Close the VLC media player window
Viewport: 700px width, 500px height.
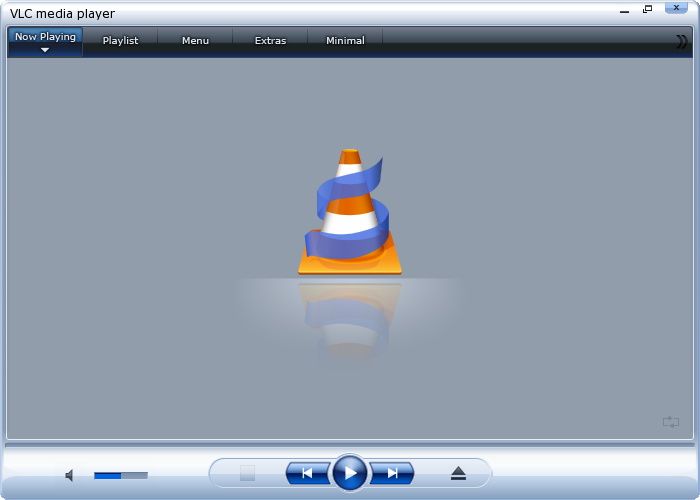[x=676, y=8]
